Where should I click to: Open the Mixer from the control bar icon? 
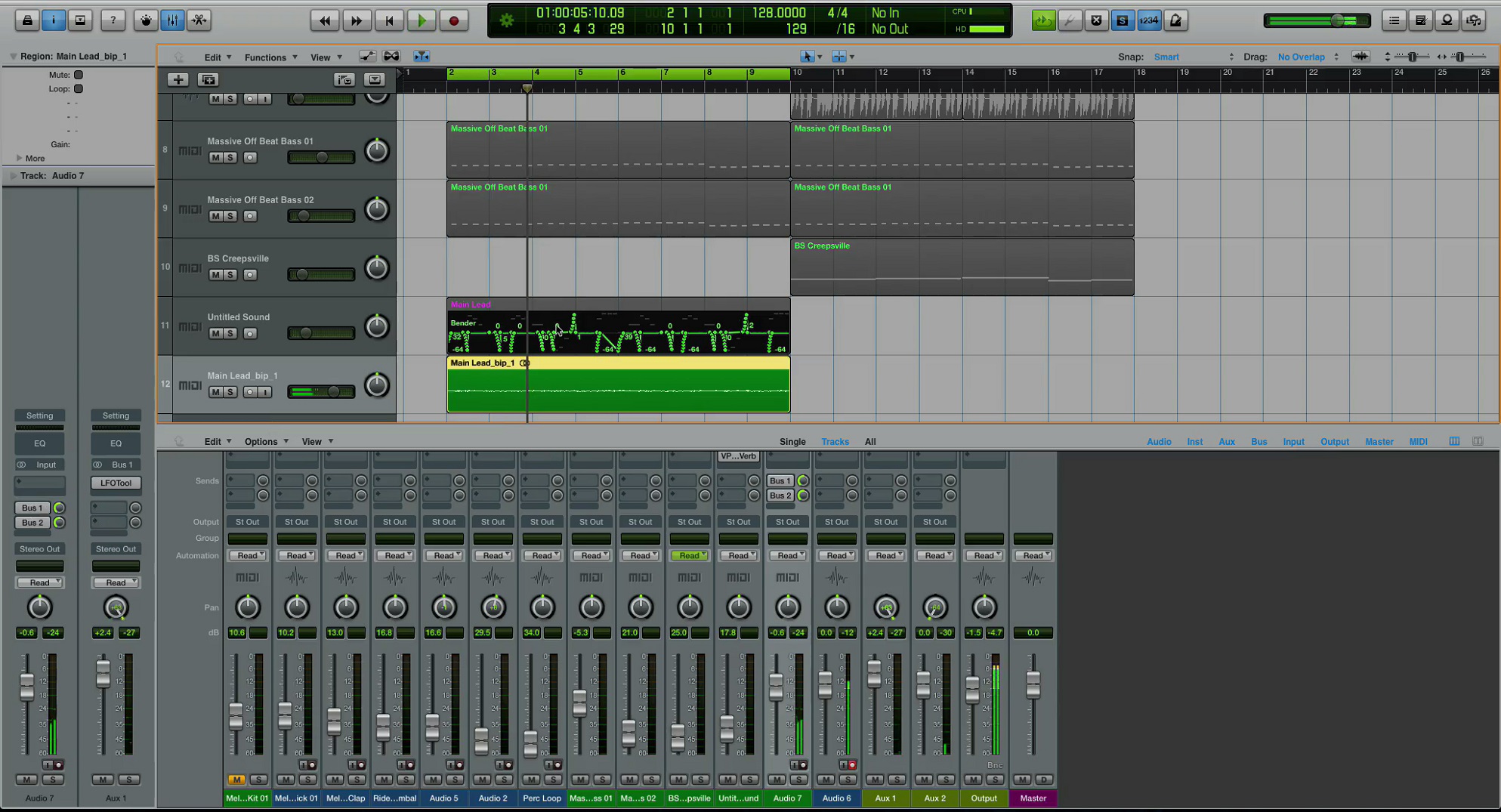172,20
